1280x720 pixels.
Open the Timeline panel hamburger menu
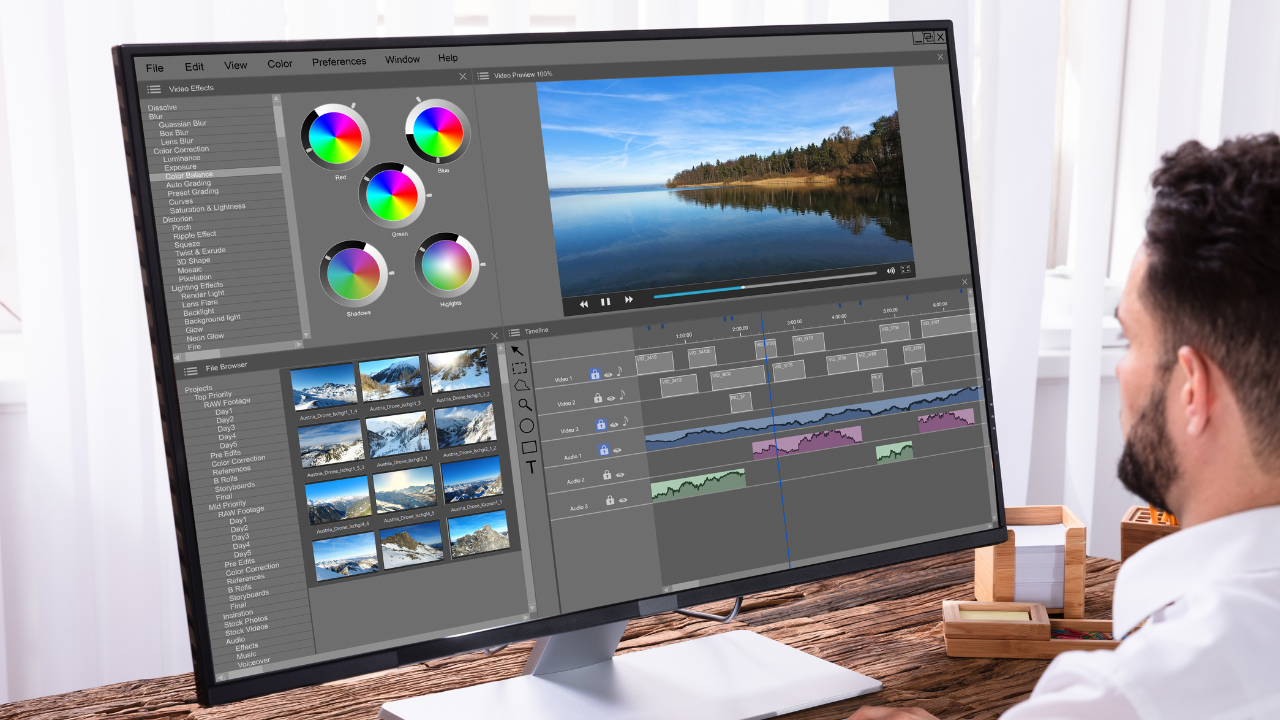514,332
